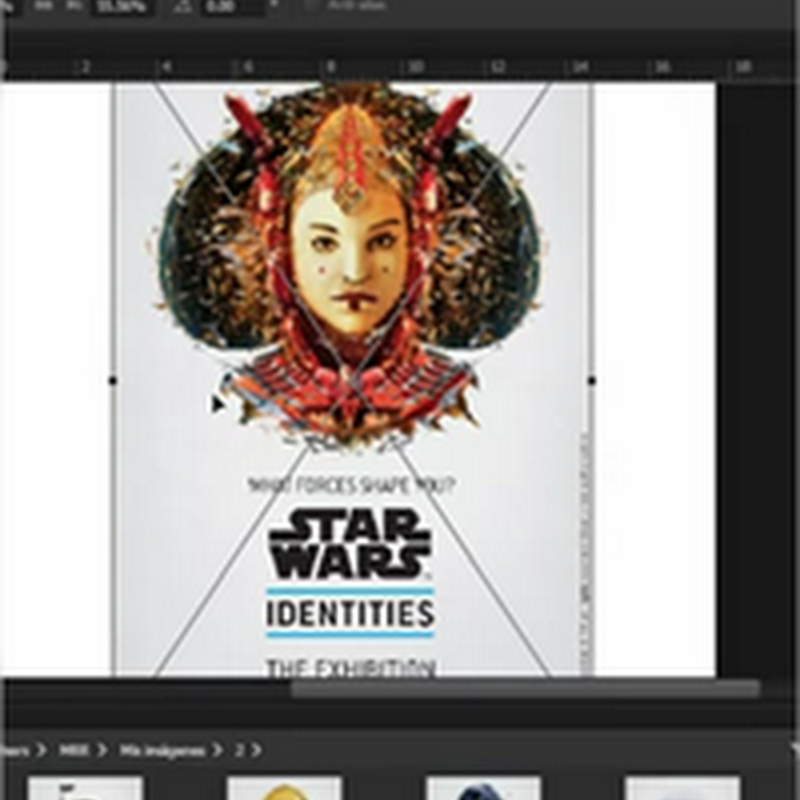The height and width of the screenshot is (800, 800).
Task: Click the right-middle transform handle
Action: pos(593,380)
